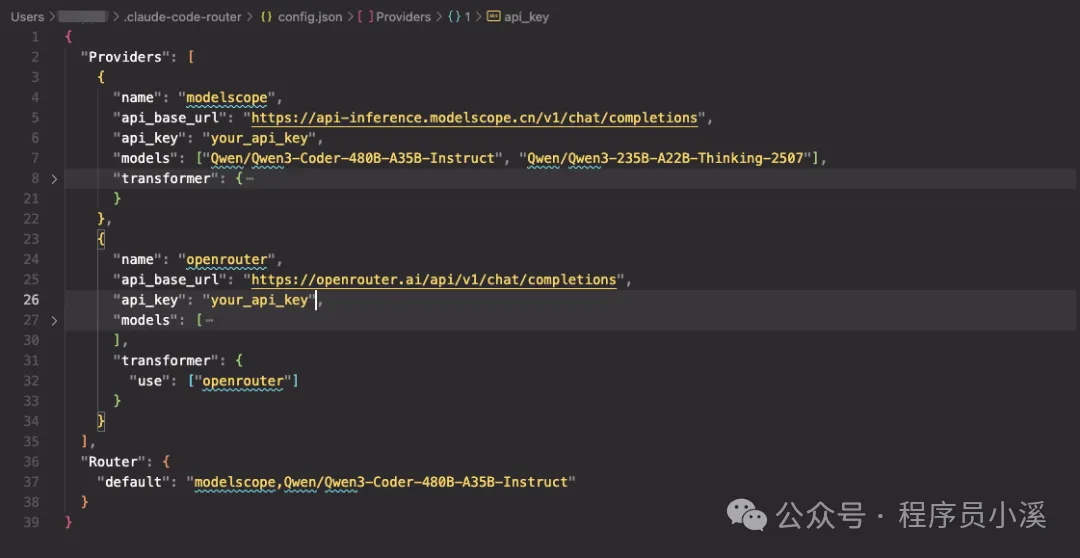Viewport: 1080px width, 558px height.
Task: Click the "name" key on line 24
Action: (x=138, y=260)
